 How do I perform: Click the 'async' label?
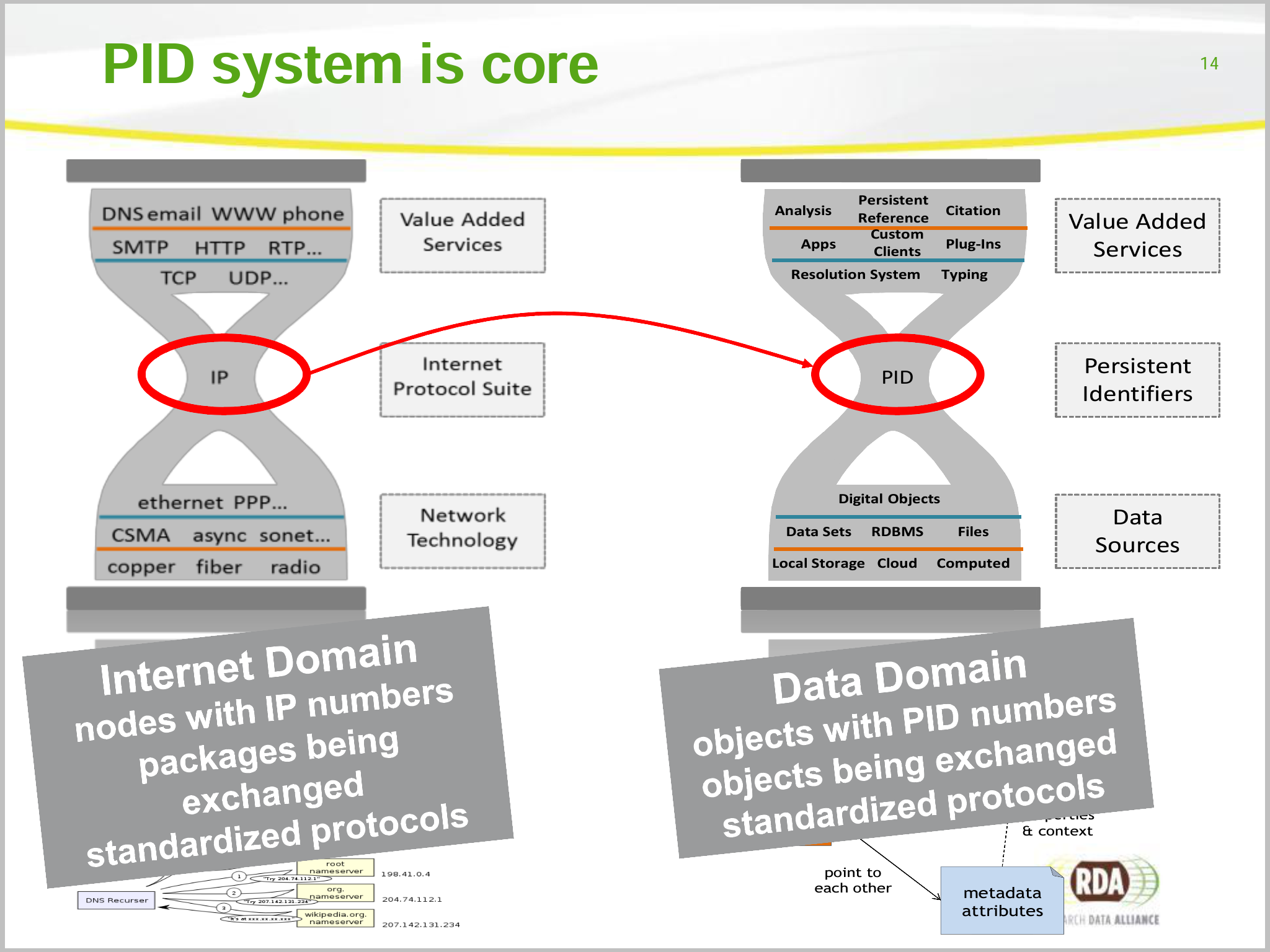pos(219,535)
